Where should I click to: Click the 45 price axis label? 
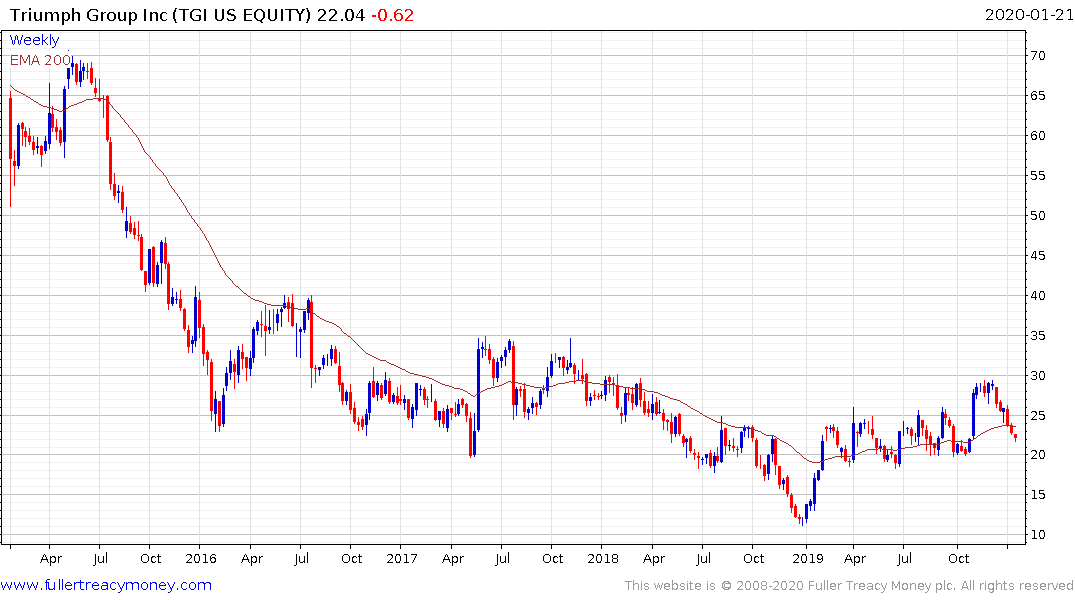click(1037, 256)
